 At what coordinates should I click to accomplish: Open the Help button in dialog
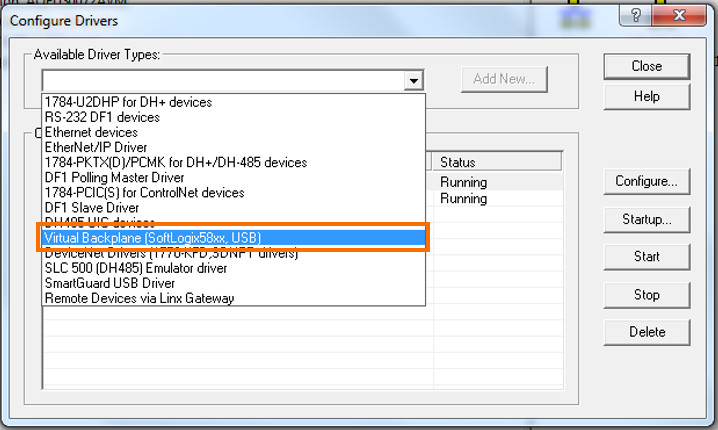click(647, 97)
